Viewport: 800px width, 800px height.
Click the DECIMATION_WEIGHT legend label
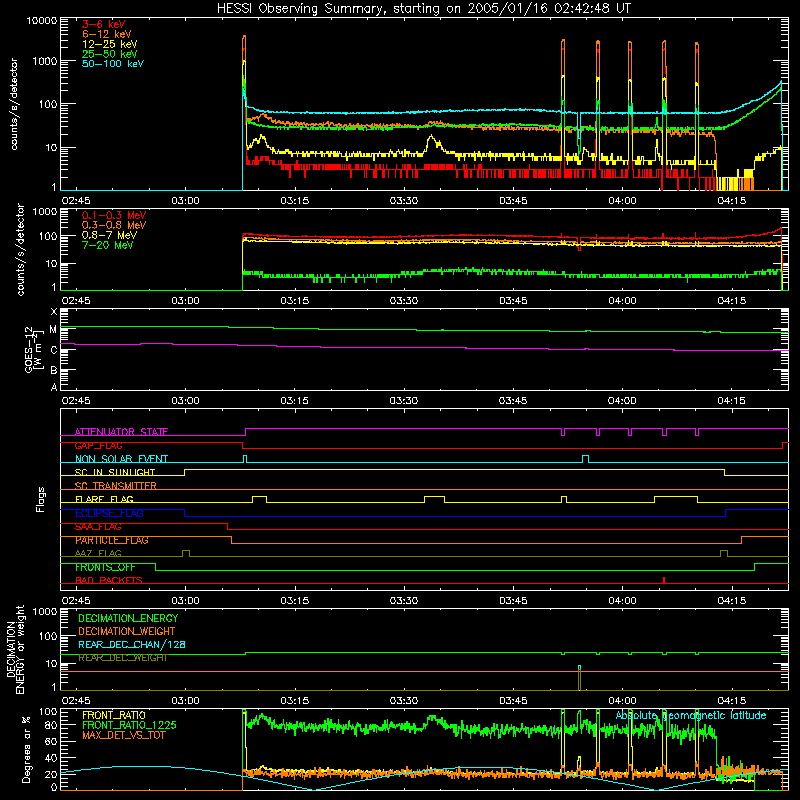click(x=127, y=632)
